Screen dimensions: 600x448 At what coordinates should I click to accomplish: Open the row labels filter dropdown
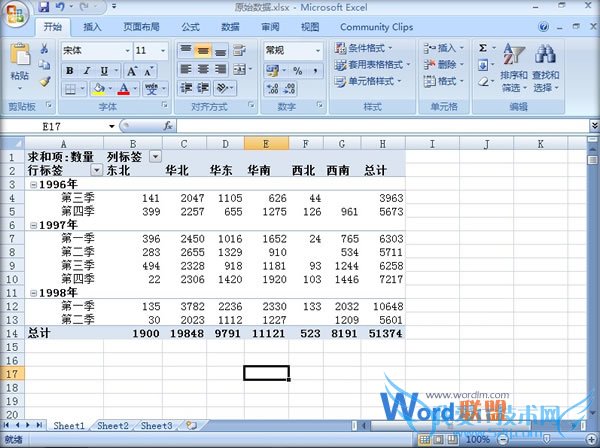[x=97, y=170]
